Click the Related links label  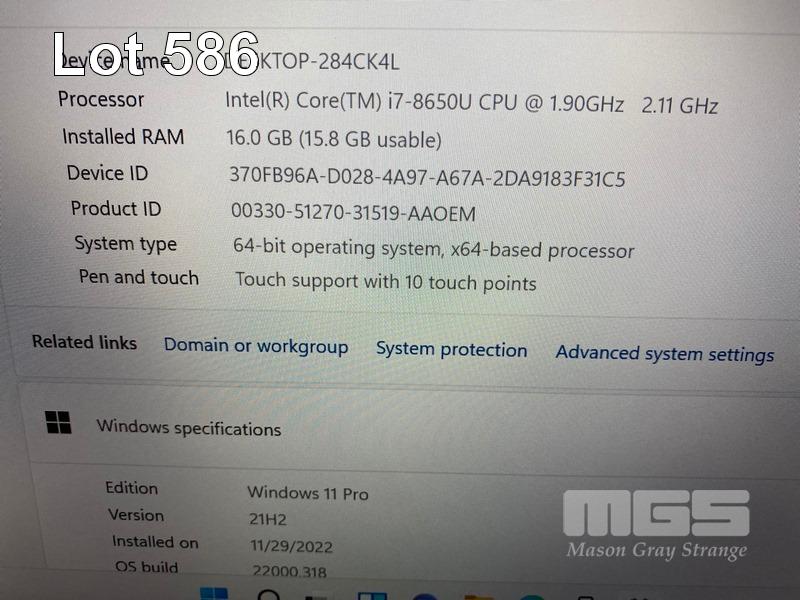[x=85, y=342]
